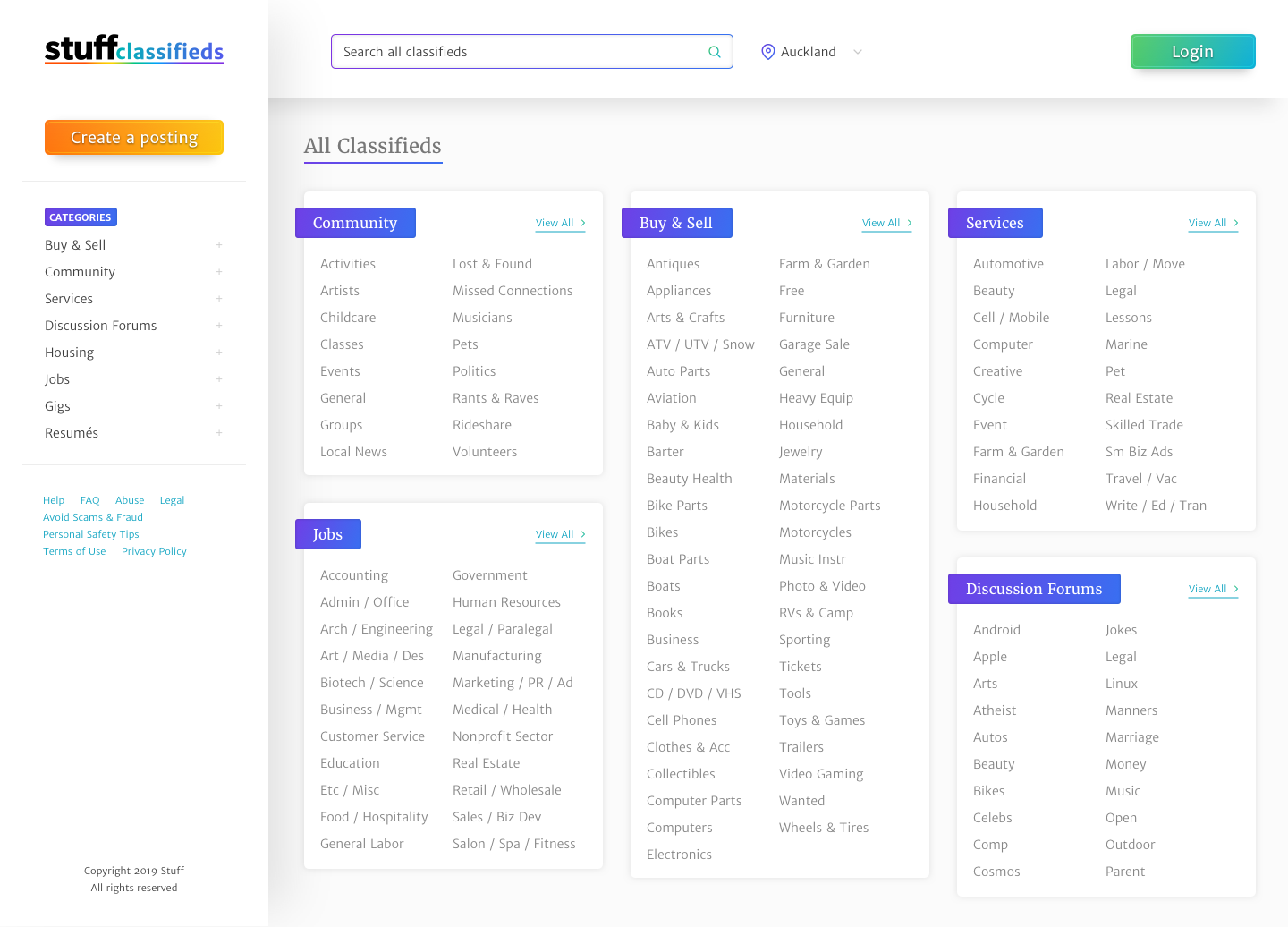The height and width of the screenshot is (927, 1288).
Task: Select Missed Connections in Community
Action: tap(513, 291)
